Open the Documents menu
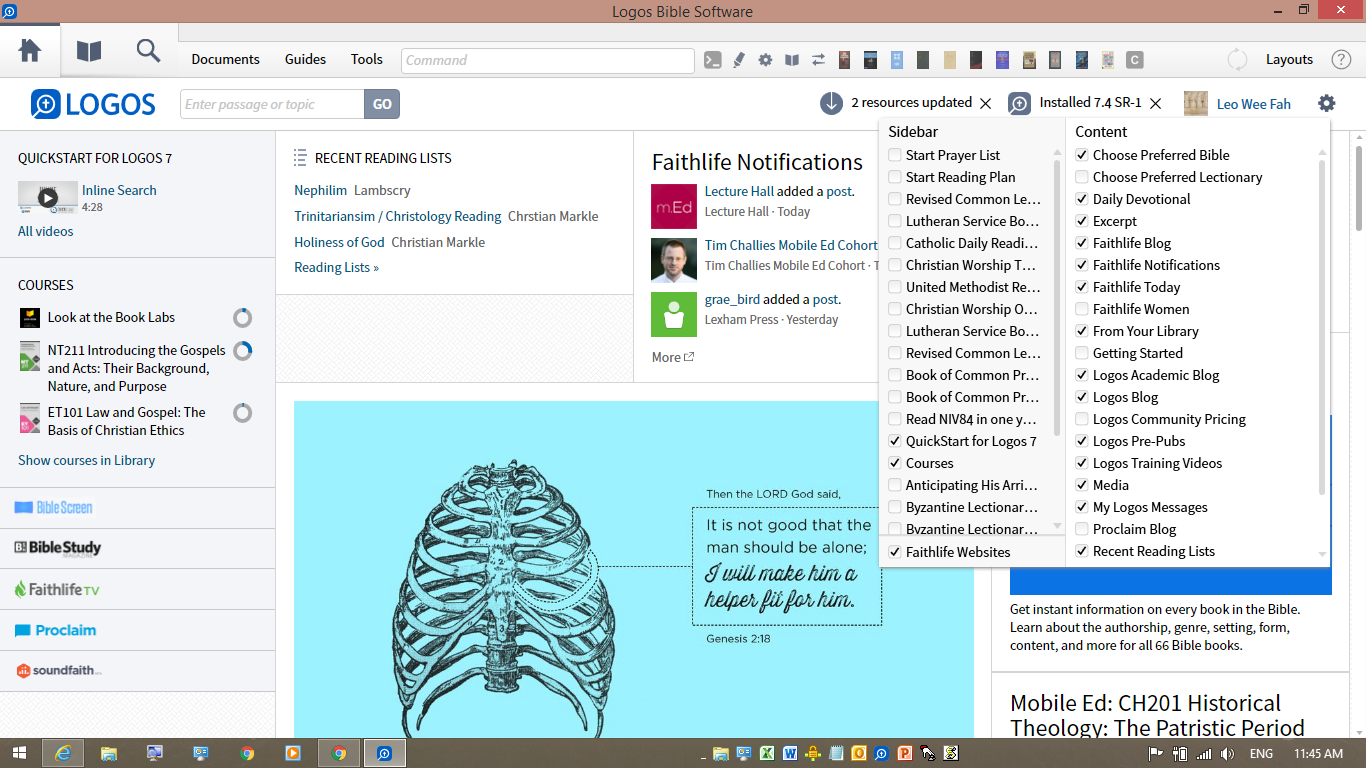Viewport: 1366px width, 768px height. [225, 59]
